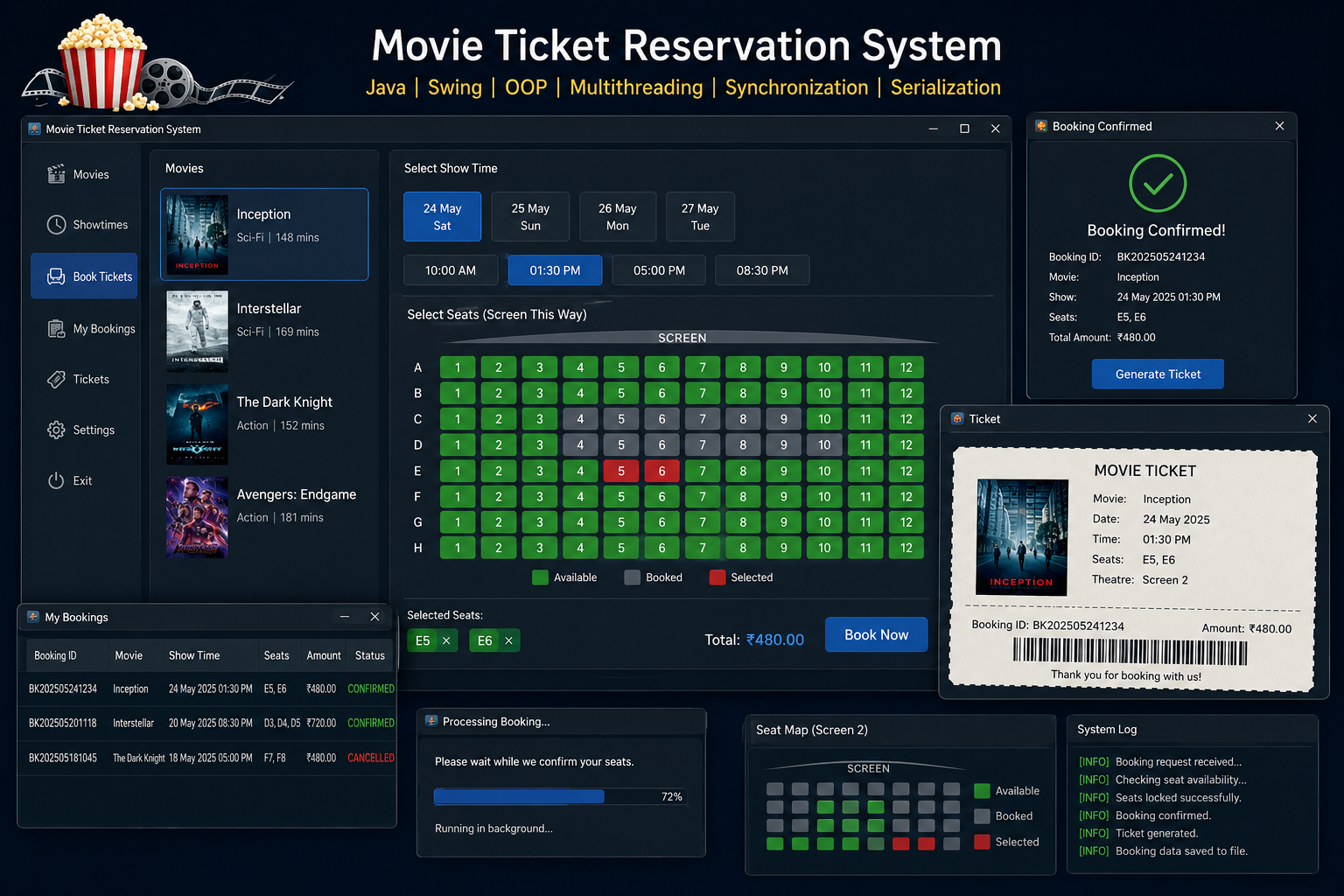Click the Ticket window title icon
Screen dimensions: 1344x896
click(x=957, y=419)
